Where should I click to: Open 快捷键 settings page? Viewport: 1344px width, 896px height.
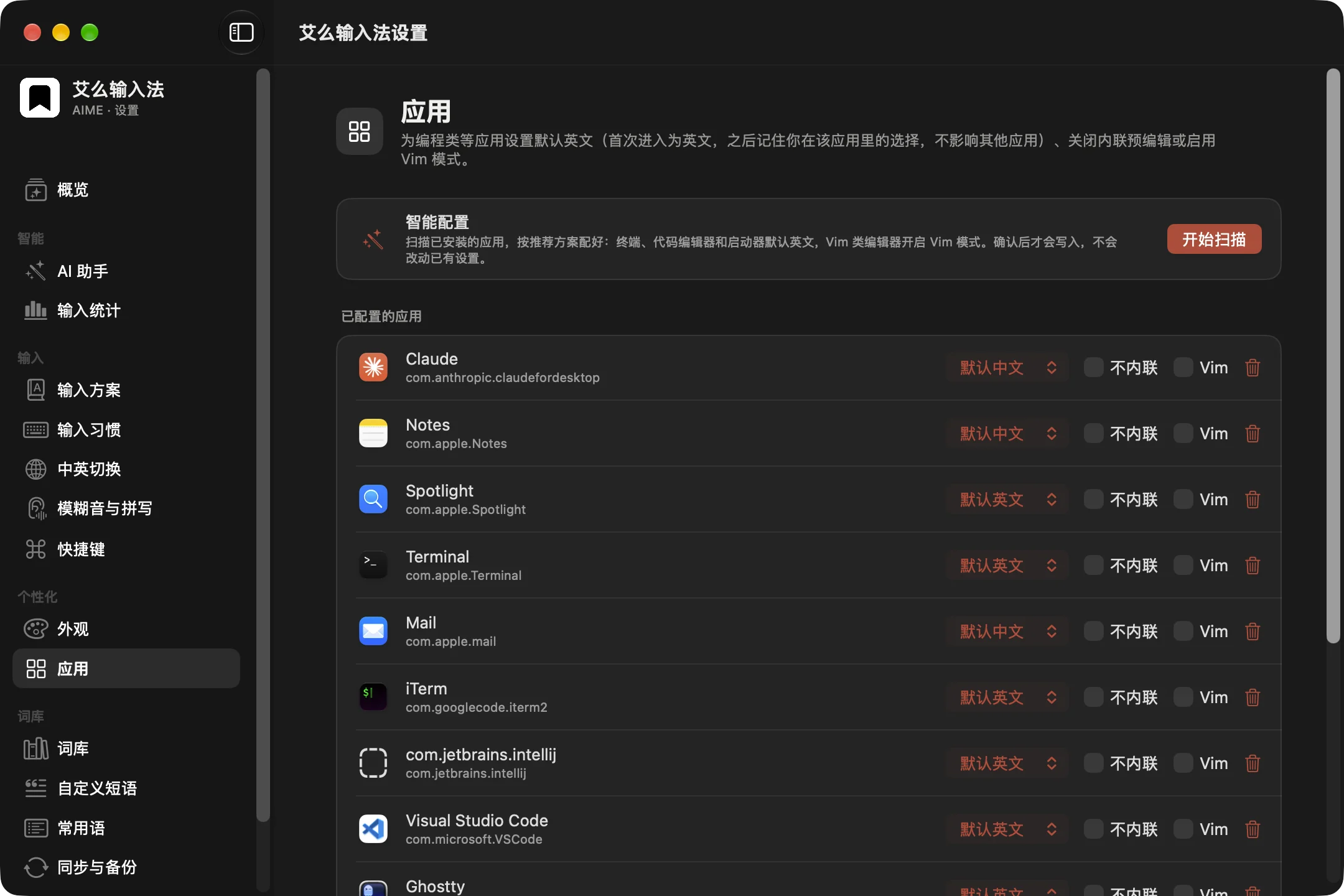[126, 549]
